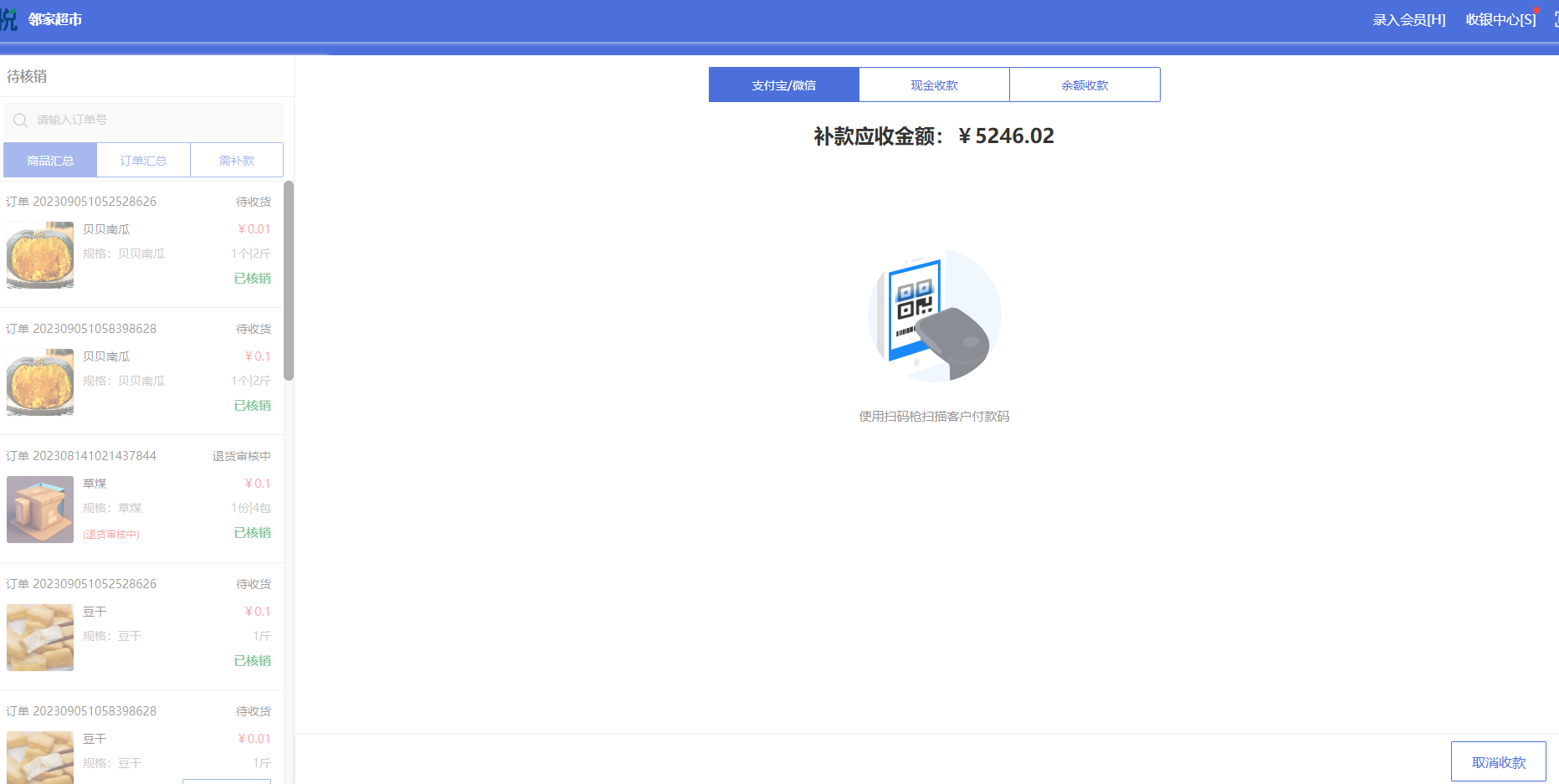Viewport: 1559px width, 784px height.
Task: Click the 补款应收金额 ¥5246.02 amount
Action: pyautogui.click(x=934, y=136)
